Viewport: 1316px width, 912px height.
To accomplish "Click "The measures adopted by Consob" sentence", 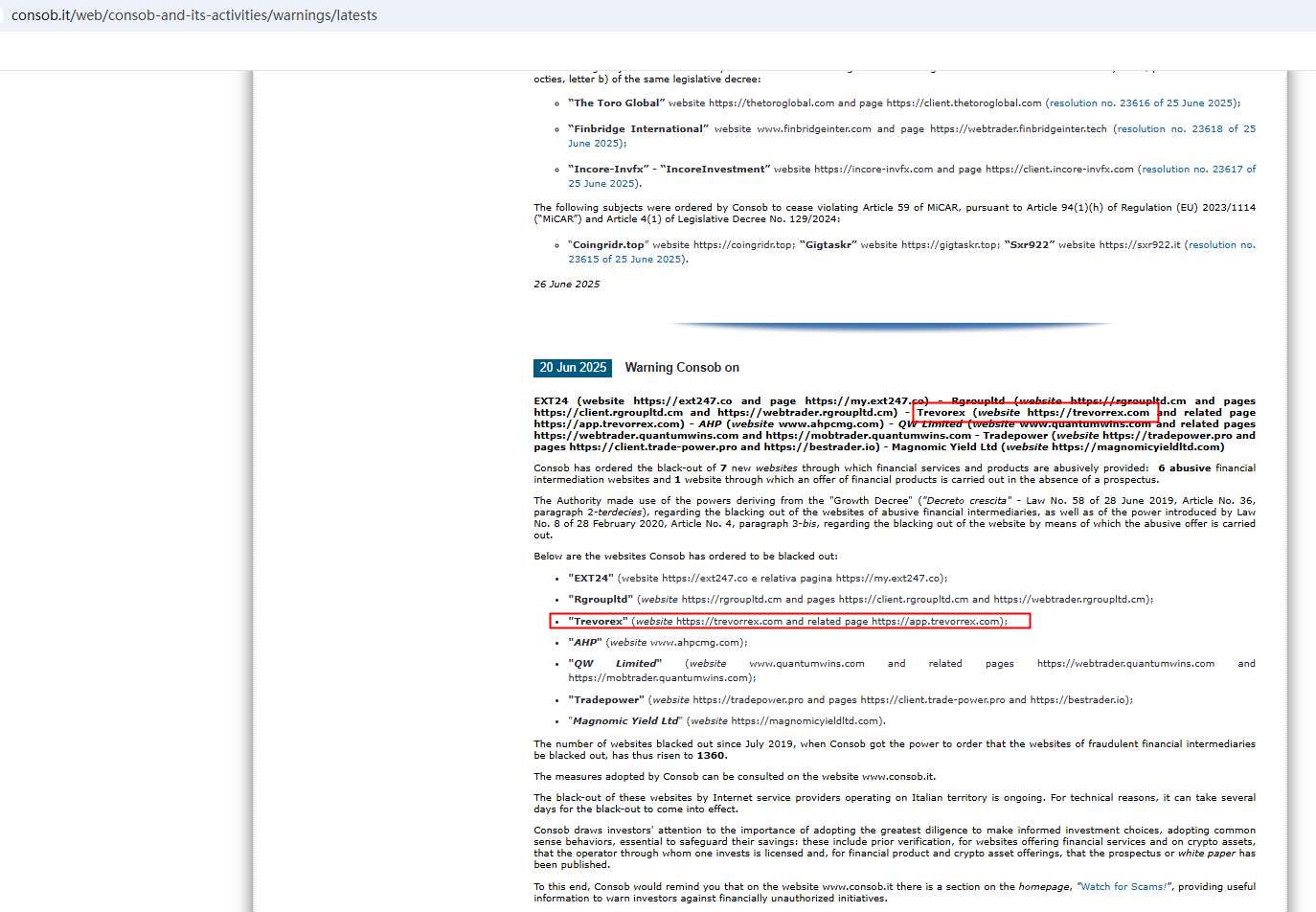I will point(735,777).
